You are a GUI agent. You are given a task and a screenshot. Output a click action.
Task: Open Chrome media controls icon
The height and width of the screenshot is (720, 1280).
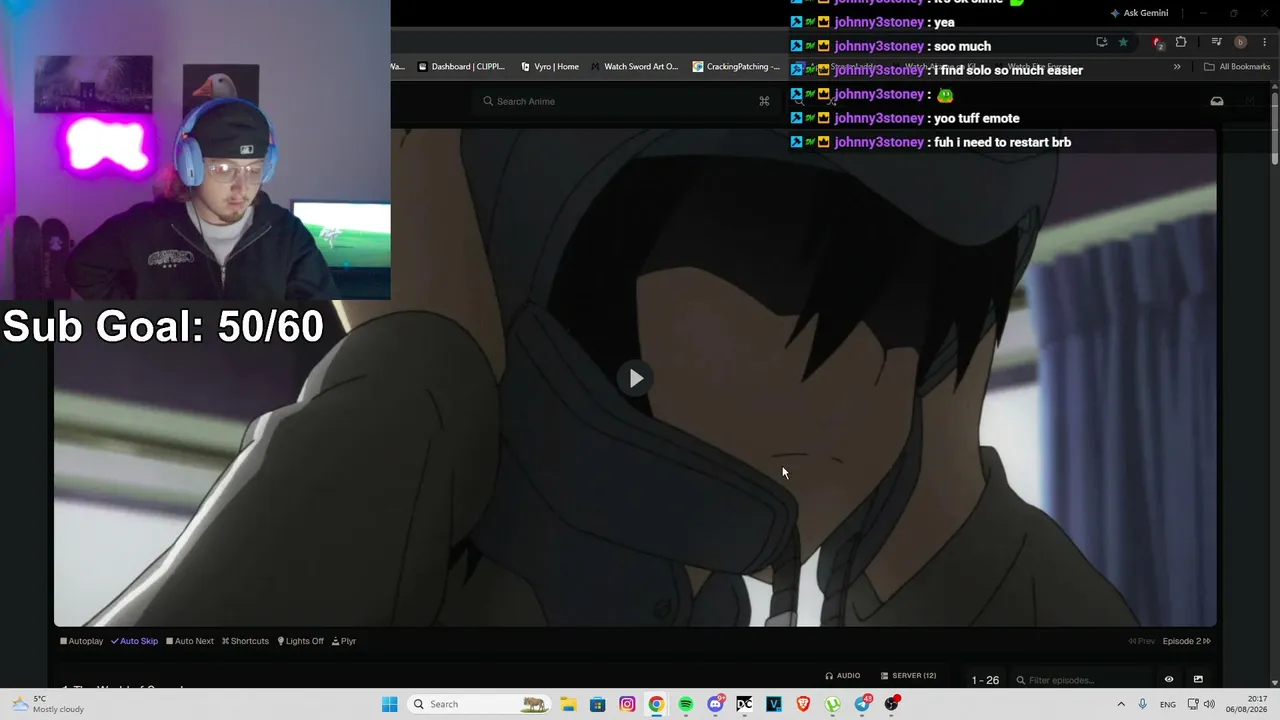click(x=1217, y=42)
